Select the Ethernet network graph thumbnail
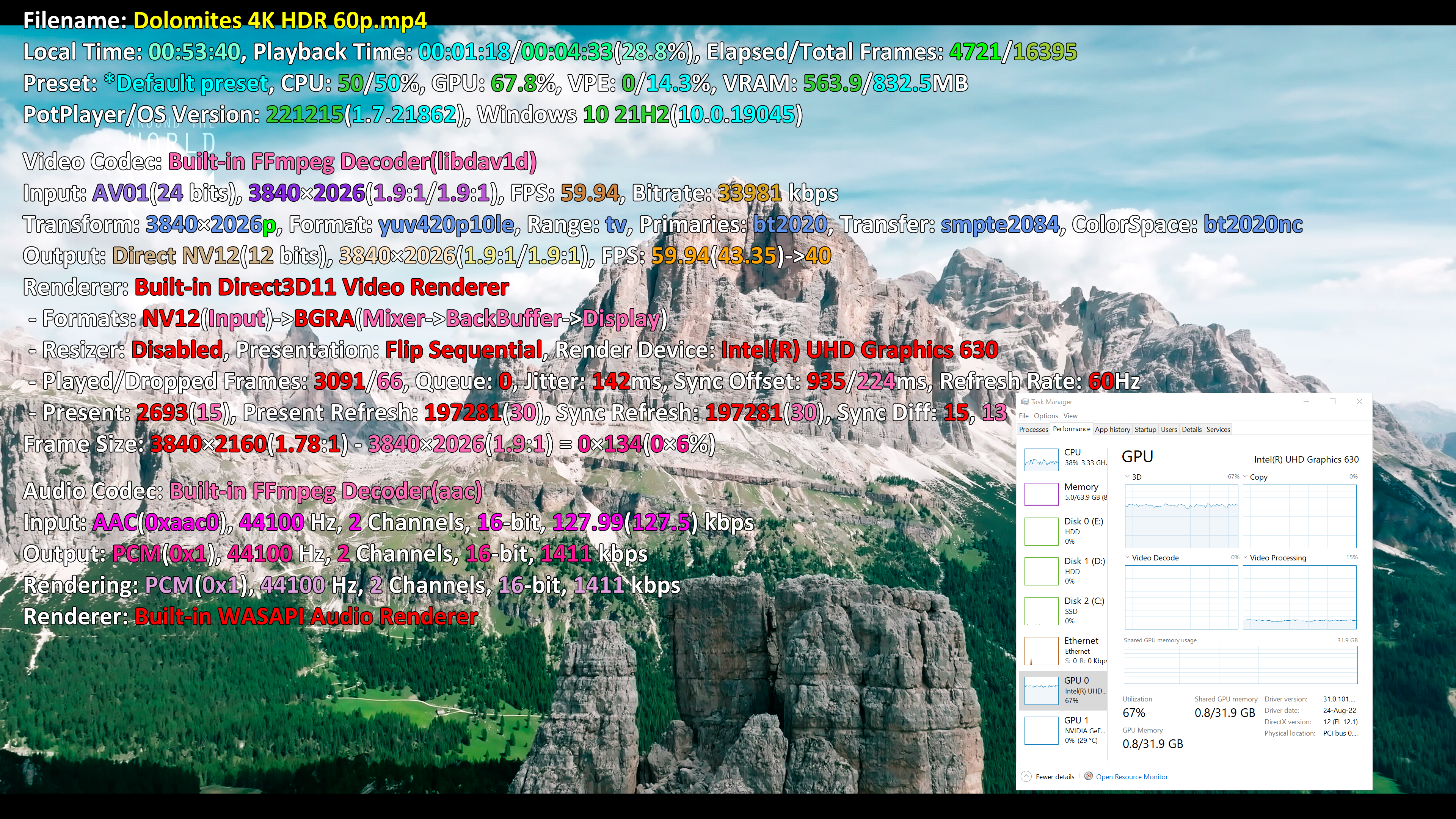The height and width of the screenshot is (819, 1456). 1041,651
